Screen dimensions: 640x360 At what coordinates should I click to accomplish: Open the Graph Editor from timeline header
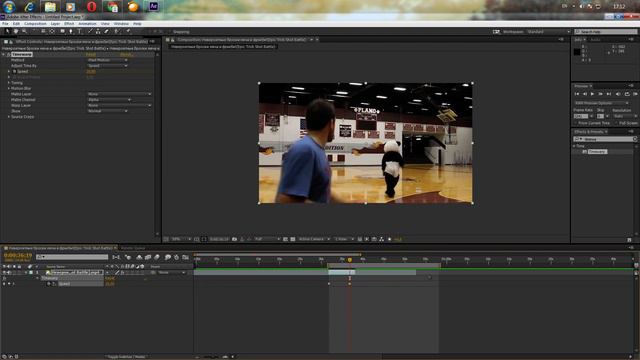[185, 257]
